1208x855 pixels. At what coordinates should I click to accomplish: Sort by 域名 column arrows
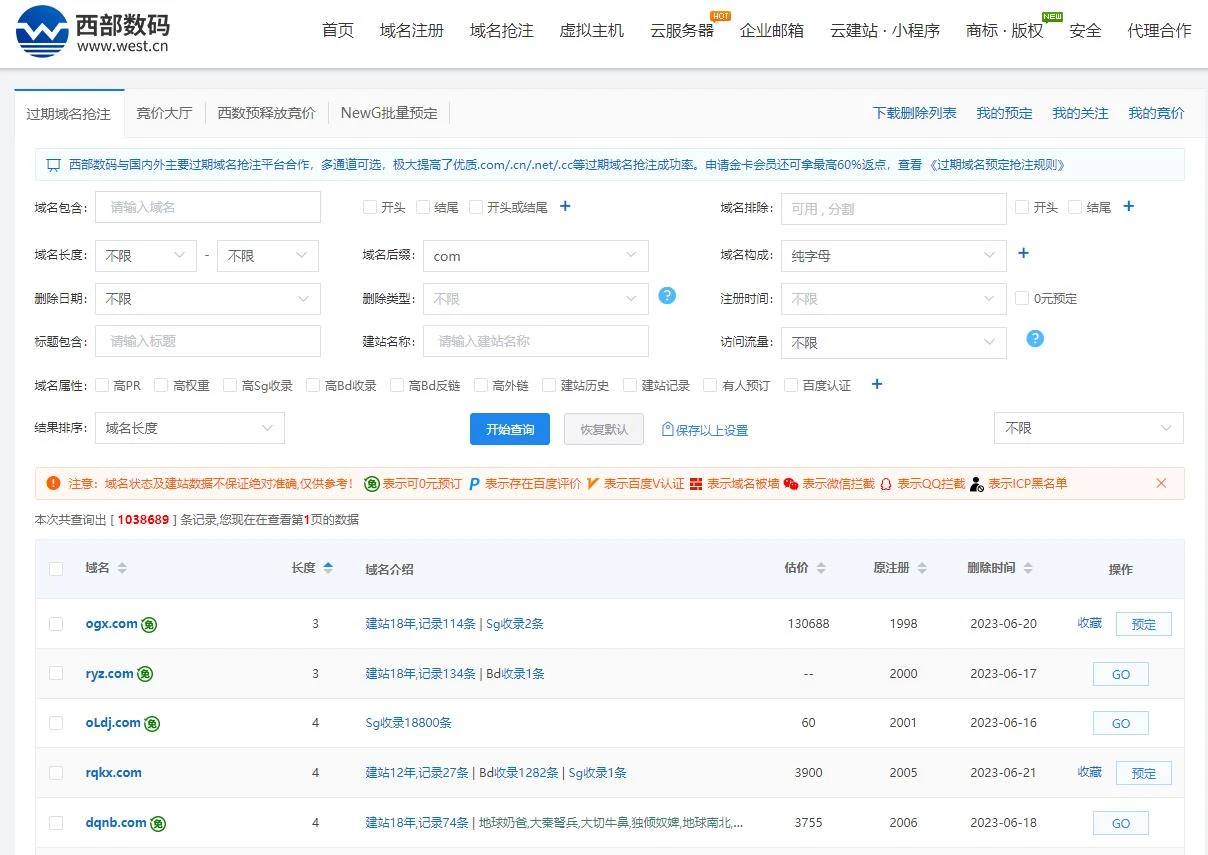click(122, 568)
